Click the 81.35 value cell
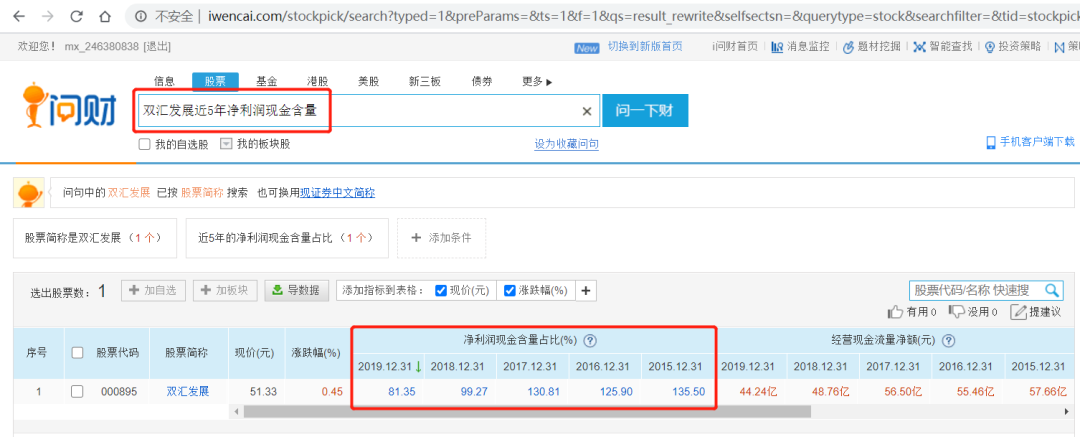This screenshot has width=1080, height=437. (x=401, y=392)
